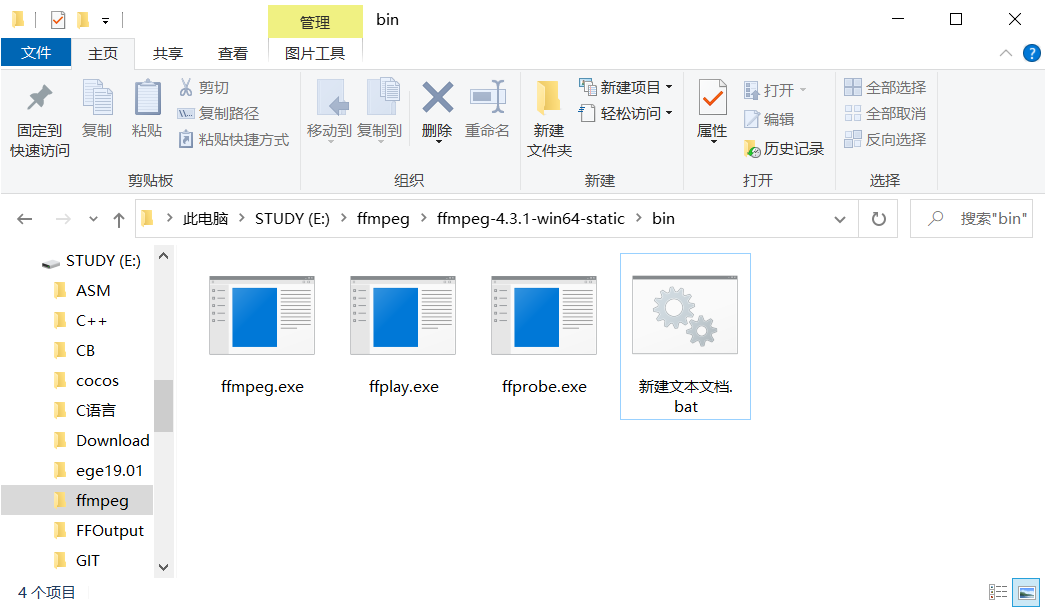
Task: Click the 管理 contextual tab header
Action: (x=315, y=22)
